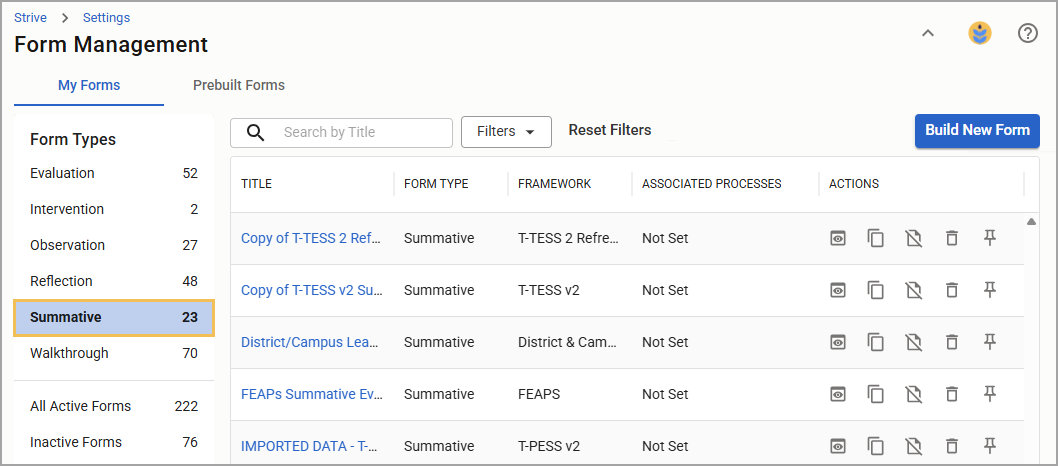This screenshot has height=466, width=1058.
Task: Open the Filters dropdown
Action: point(506,132)
